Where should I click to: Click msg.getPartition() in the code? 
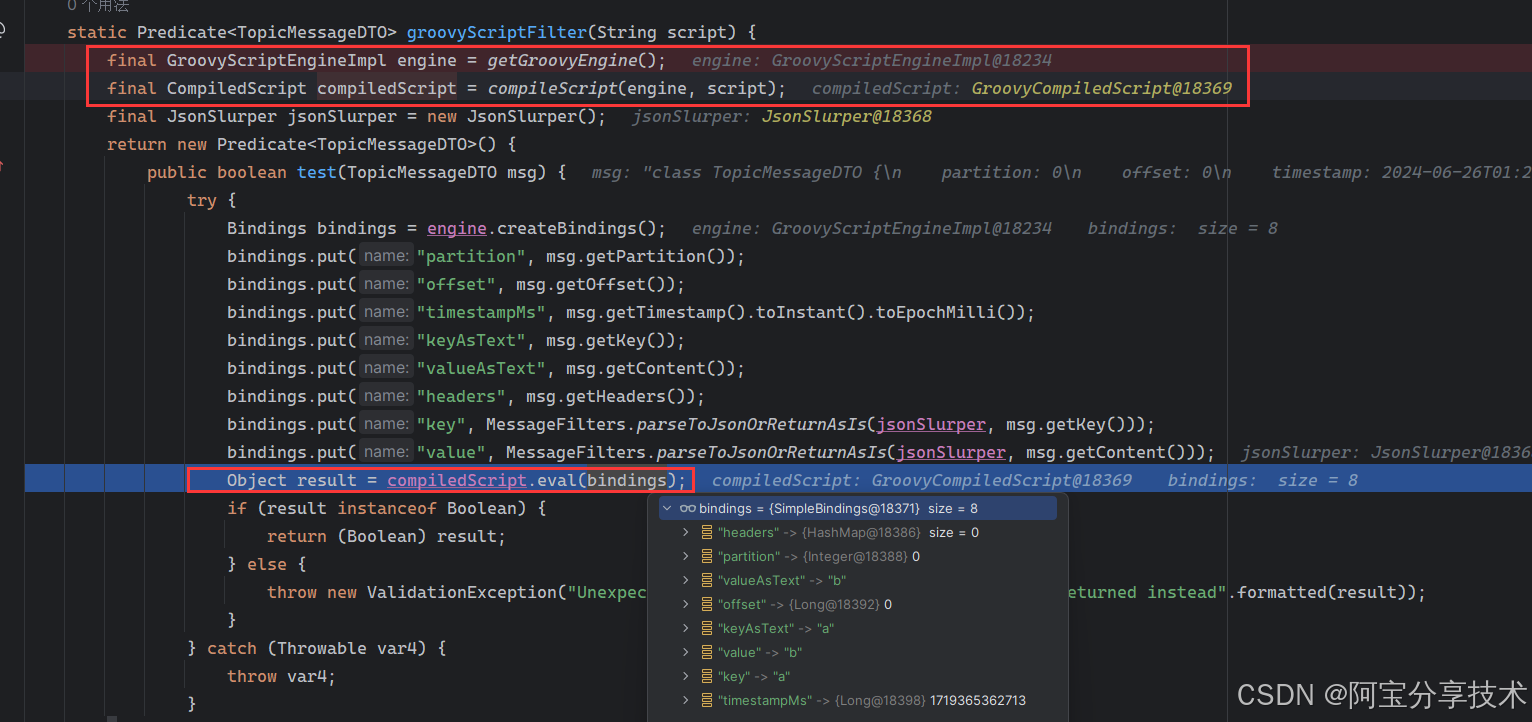coord(641,256)
